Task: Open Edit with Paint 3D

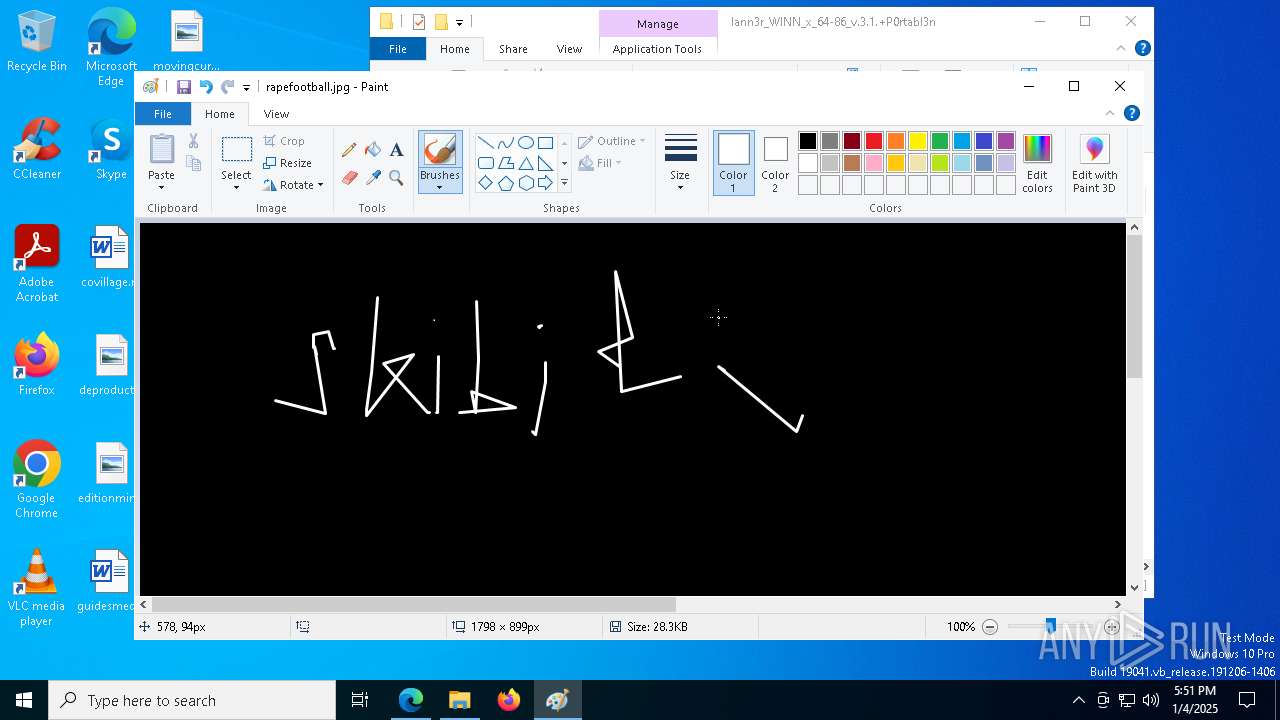Action: tap(1095, 164)
